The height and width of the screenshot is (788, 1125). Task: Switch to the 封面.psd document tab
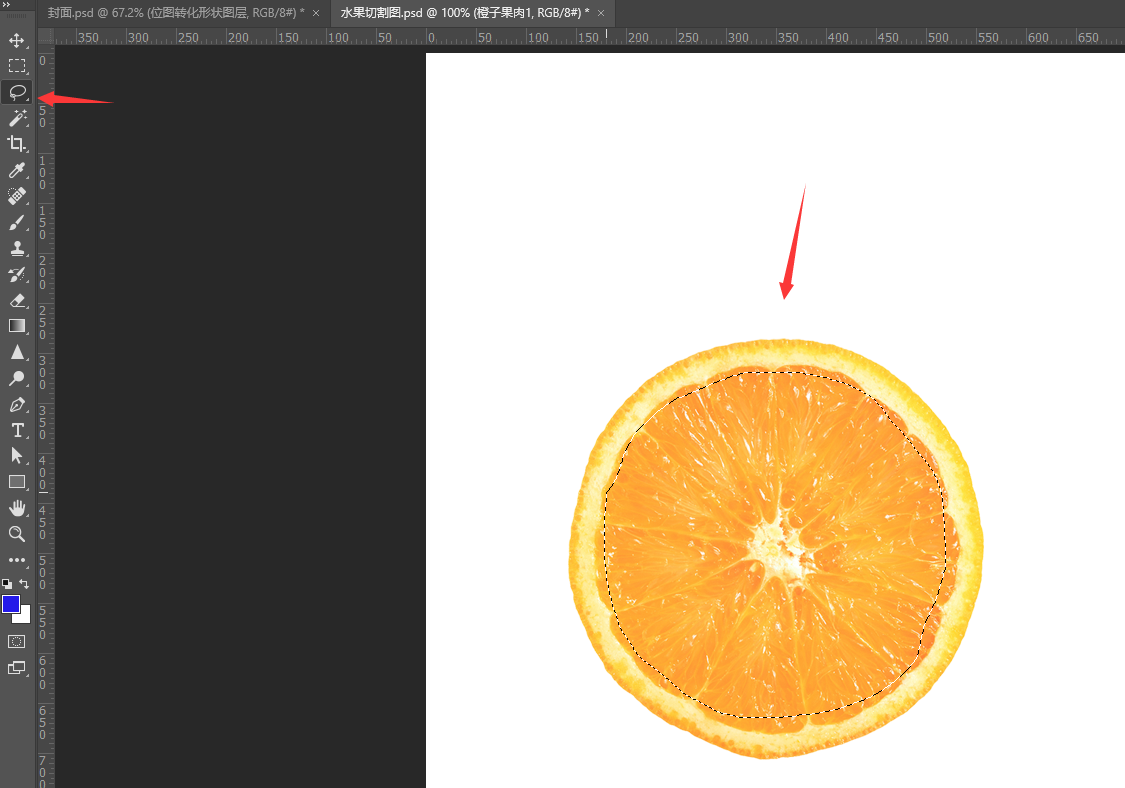pos(176,13)
